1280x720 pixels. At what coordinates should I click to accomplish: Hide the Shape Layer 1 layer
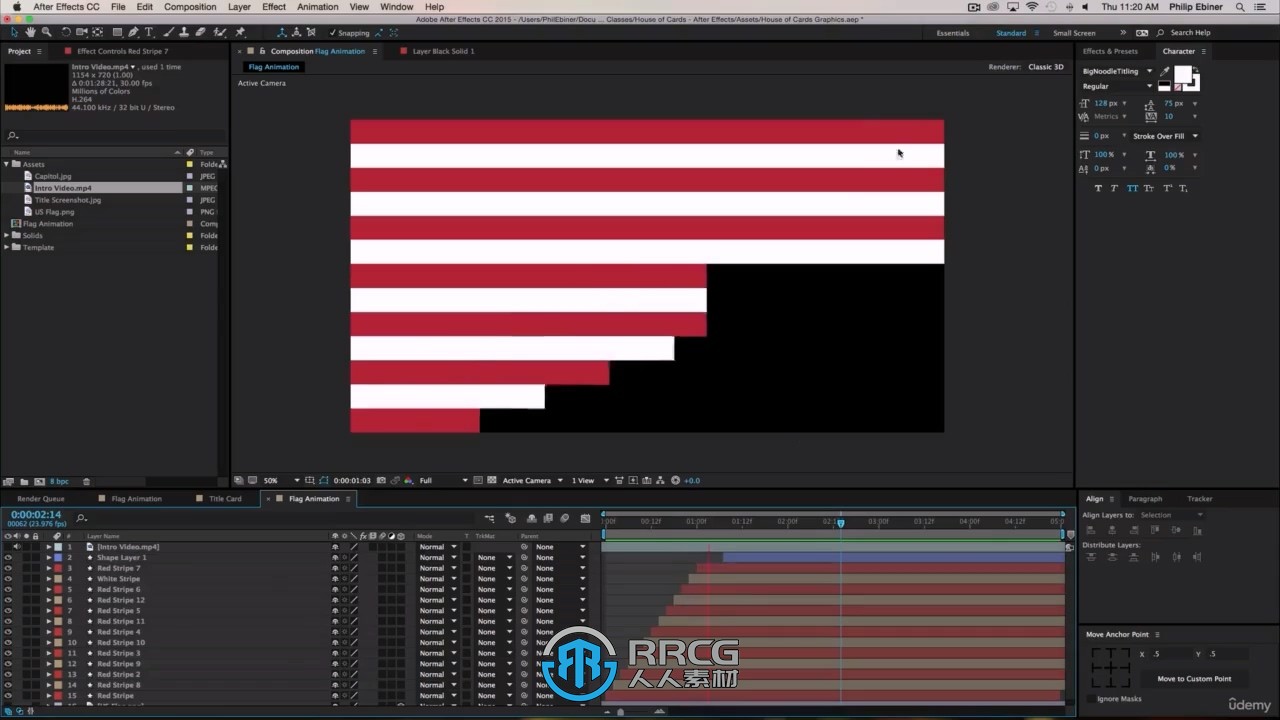8,557
